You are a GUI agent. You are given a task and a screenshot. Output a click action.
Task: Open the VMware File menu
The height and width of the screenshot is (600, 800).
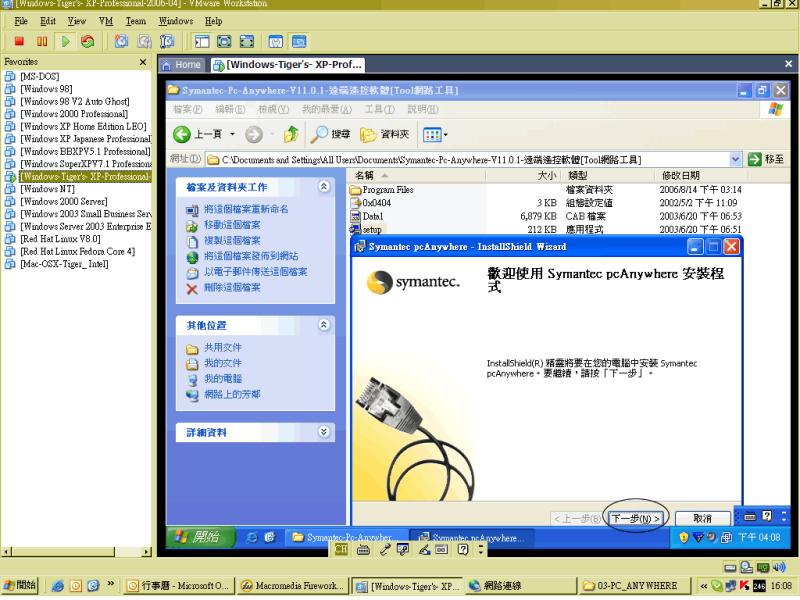pyautogui.click(x=21, y=21)
